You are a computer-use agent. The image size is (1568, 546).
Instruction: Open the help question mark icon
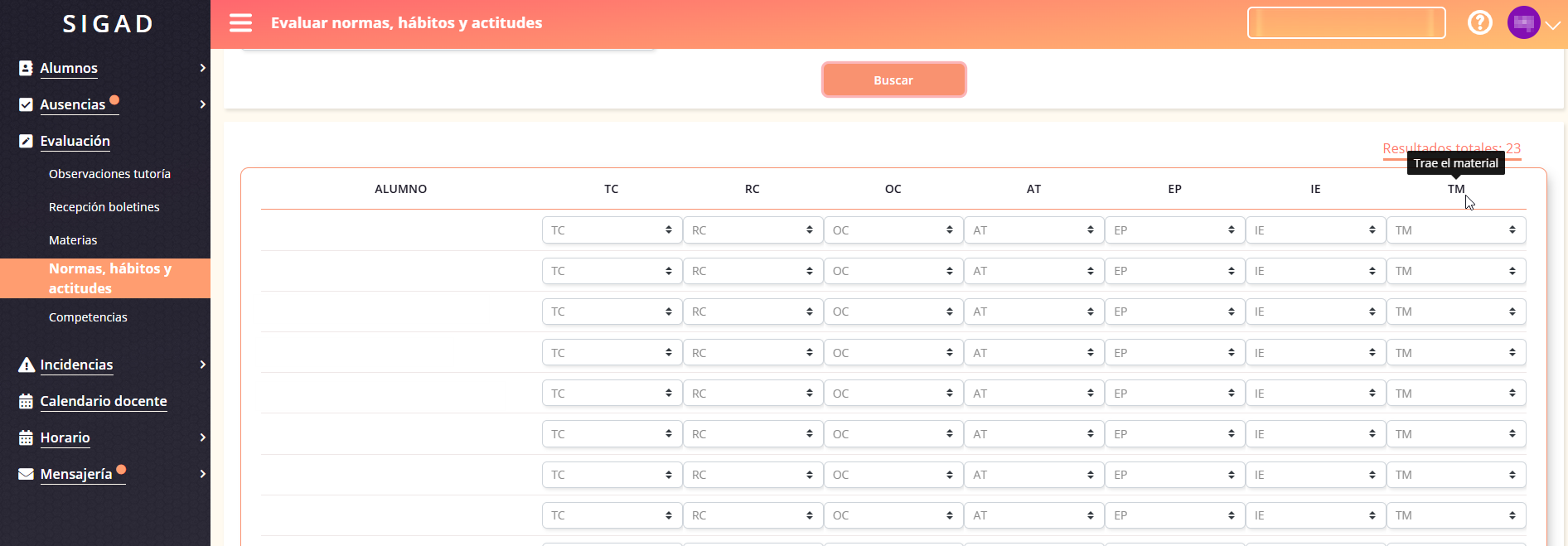(x=1479, y=22)
